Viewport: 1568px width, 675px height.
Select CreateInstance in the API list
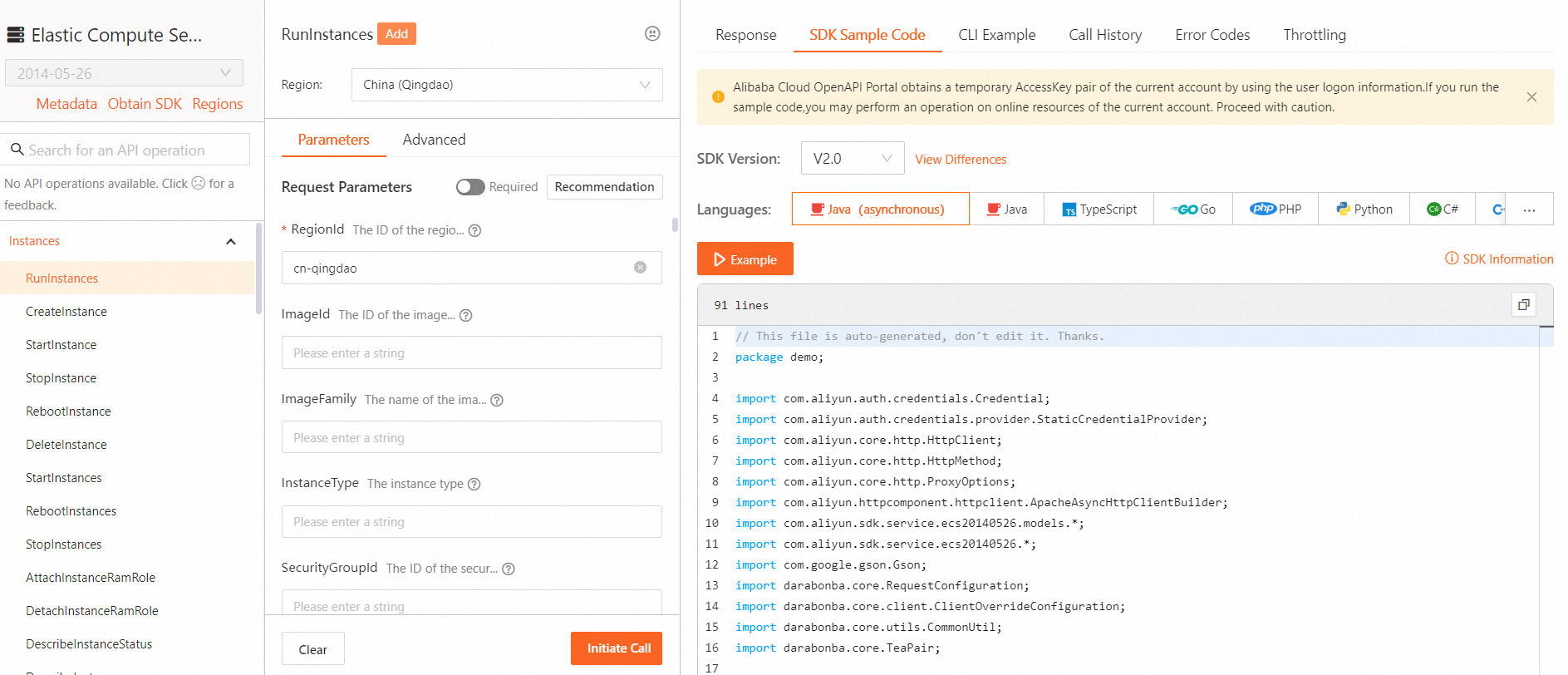(127, 311)
